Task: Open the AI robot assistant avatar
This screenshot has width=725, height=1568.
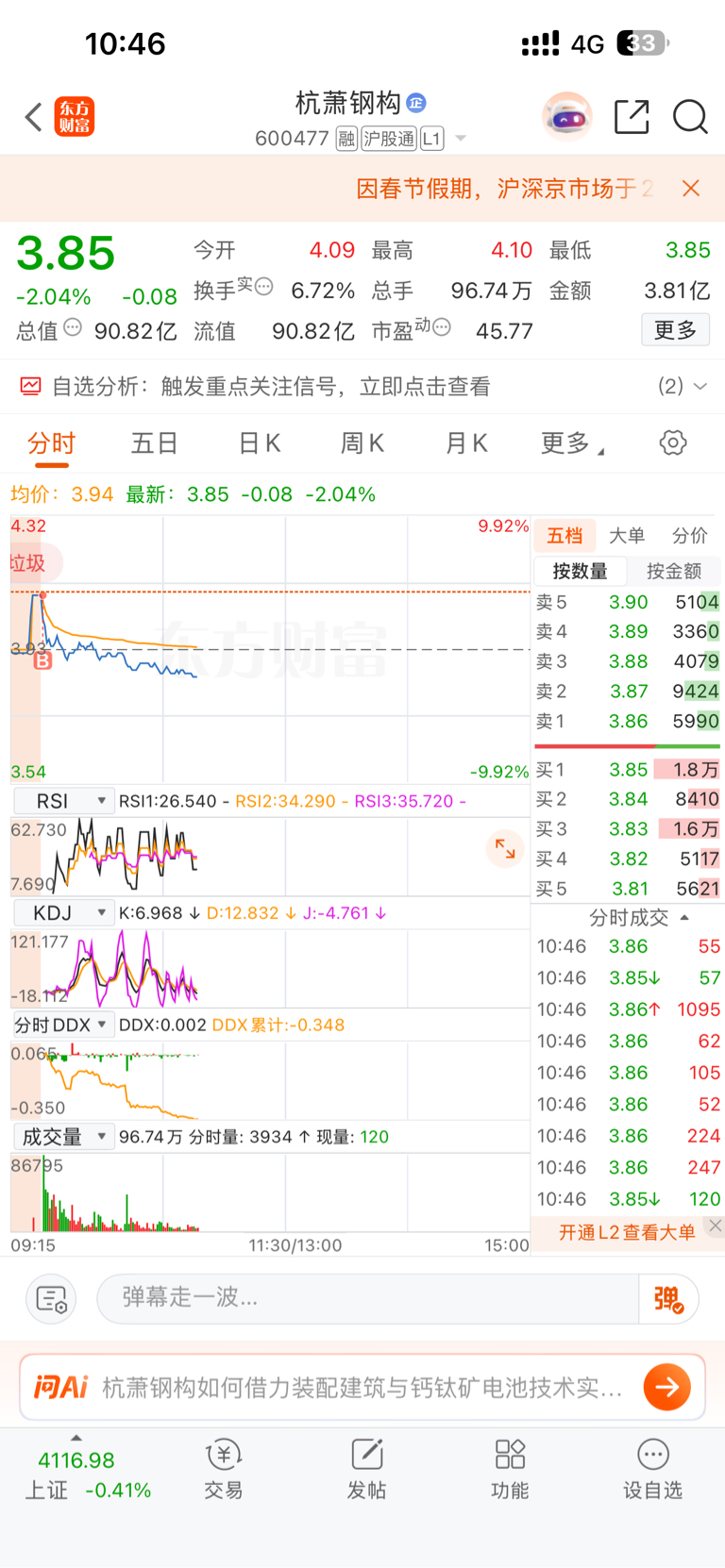Action: pyautogui.click(x=567, y=117)
